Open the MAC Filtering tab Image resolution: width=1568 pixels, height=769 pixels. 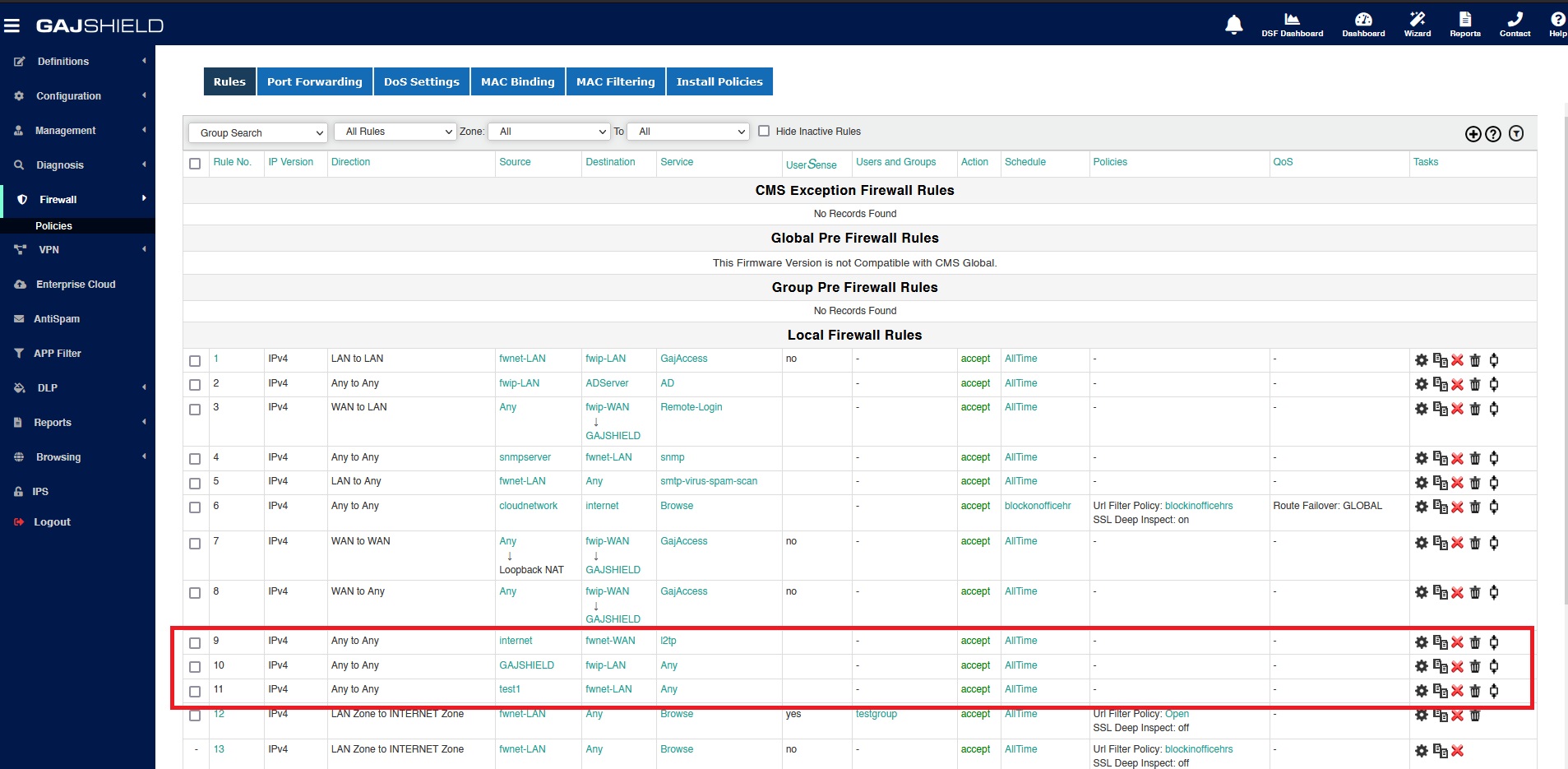pyautogui.click(x=616, y=81)
